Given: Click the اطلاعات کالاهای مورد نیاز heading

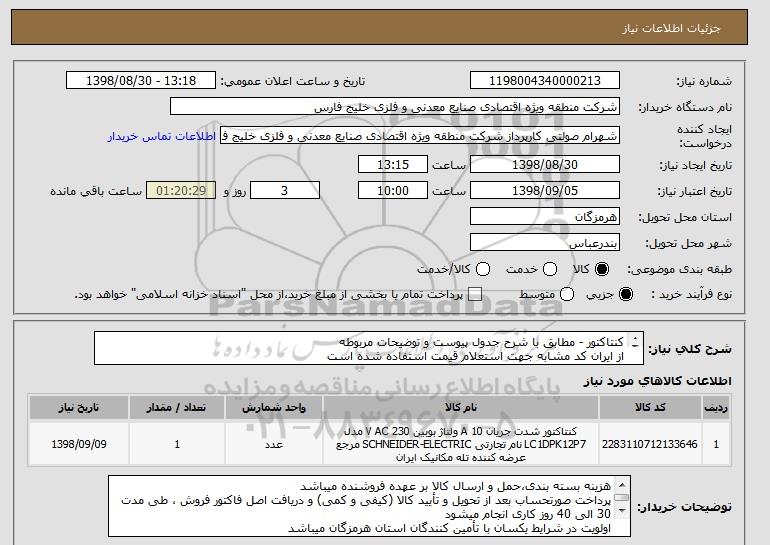Looking at the screenshot, I should pos(657,381).
